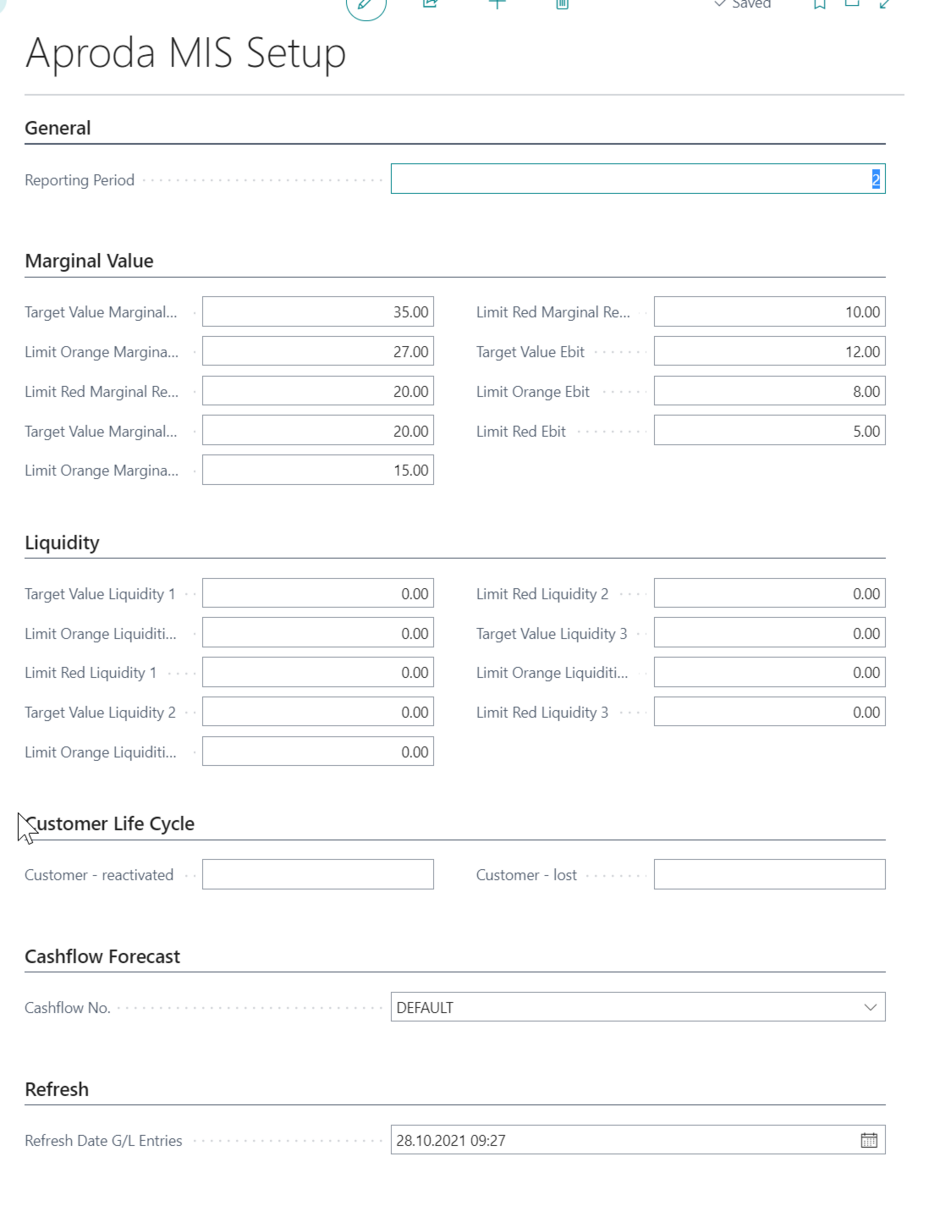This screenshot has width=940, height=1206.
Task: Click the Delete trash icon
Action: point(562,4)
